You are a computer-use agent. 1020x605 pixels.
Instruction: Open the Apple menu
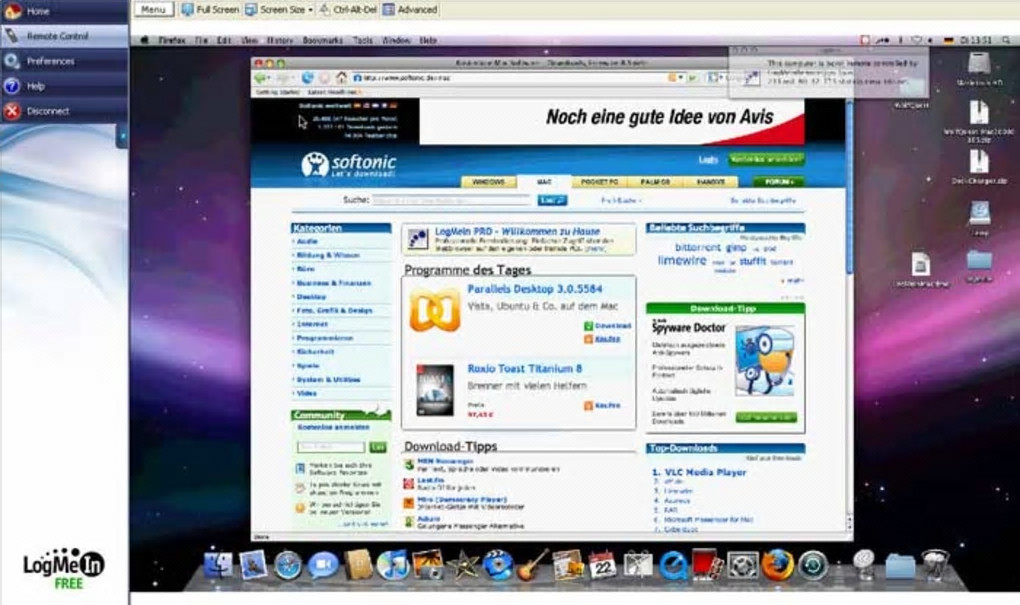(x=144, y=40)
